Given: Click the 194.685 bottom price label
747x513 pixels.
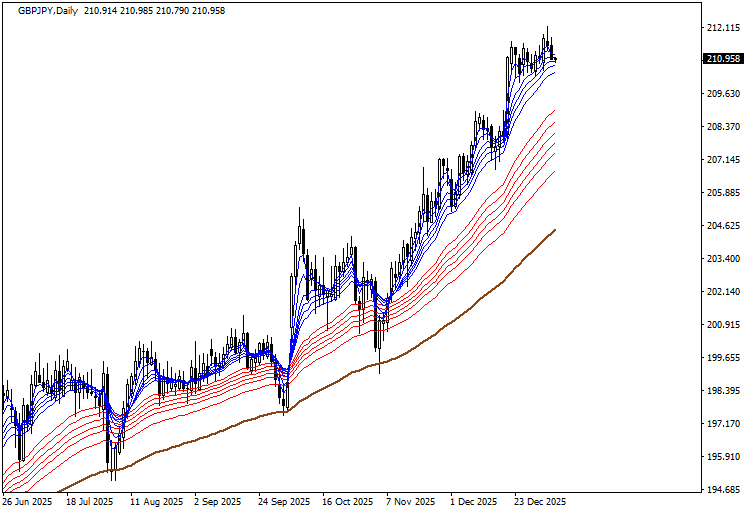Looking at the screenshot, I should pos(722,490).
